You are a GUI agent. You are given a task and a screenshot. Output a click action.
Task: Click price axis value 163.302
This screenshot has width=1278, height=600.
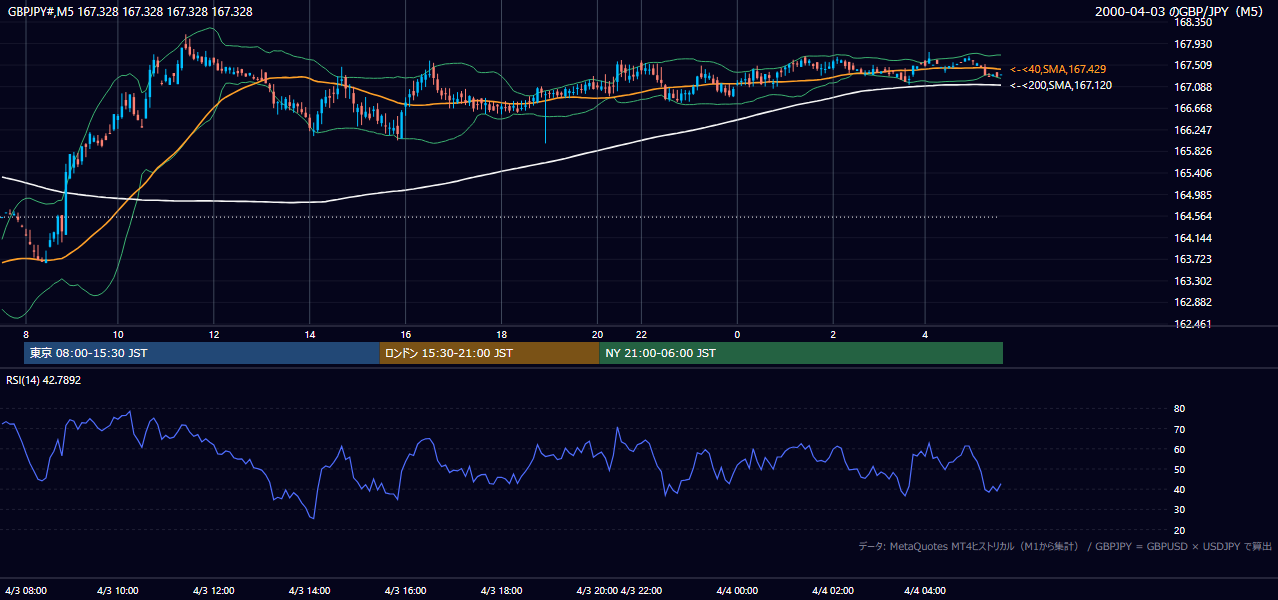[x=1193, y=281]
